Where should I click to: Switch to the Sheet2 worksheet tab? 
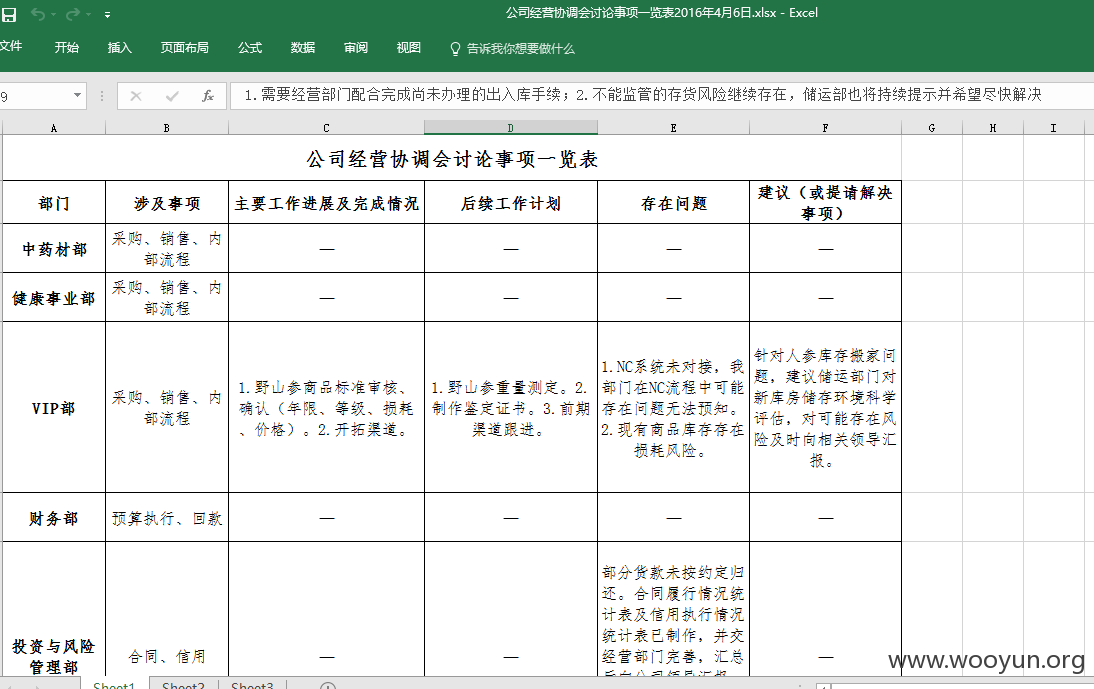tap(183, 684)
